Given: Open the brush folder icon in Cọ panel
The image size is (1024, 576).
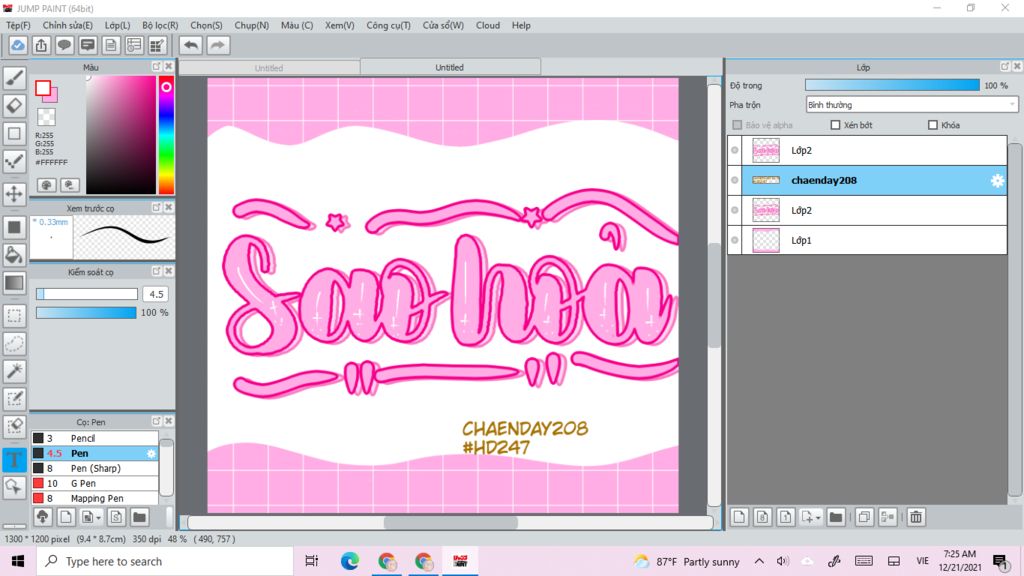Looking at the screenshot, I should click(x=139, y=517).
